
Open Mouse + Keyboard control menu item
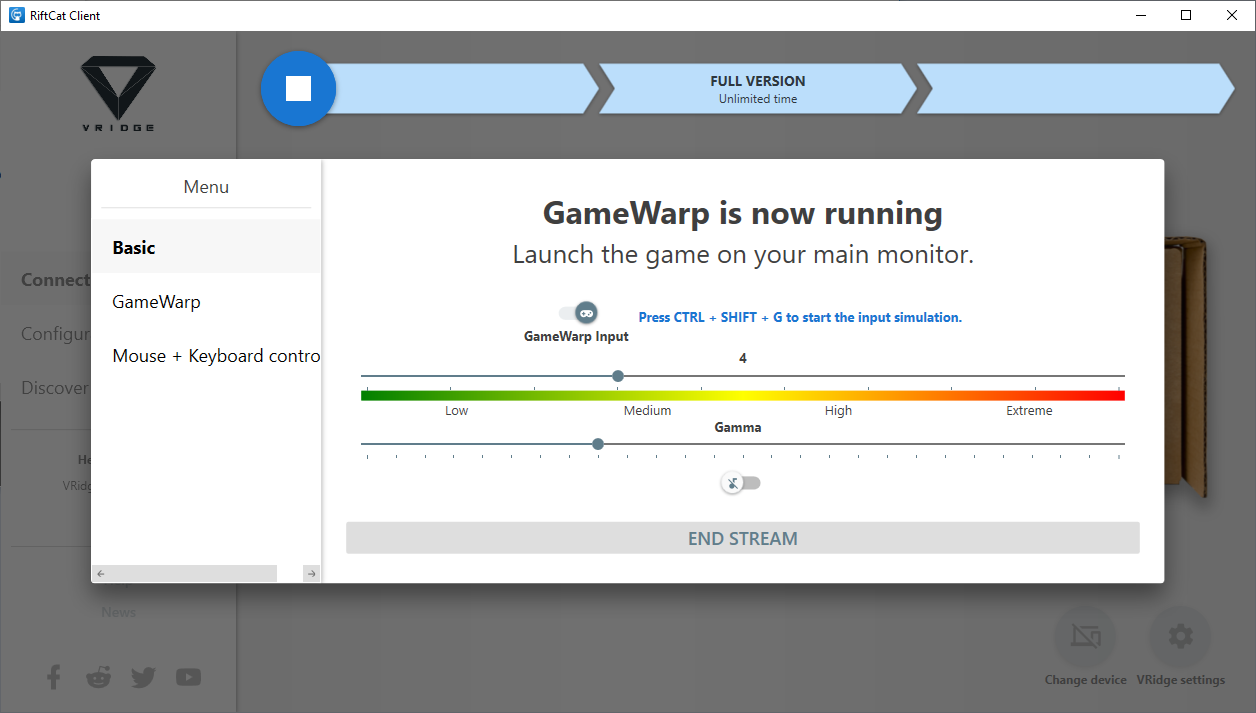click(207, 355)
